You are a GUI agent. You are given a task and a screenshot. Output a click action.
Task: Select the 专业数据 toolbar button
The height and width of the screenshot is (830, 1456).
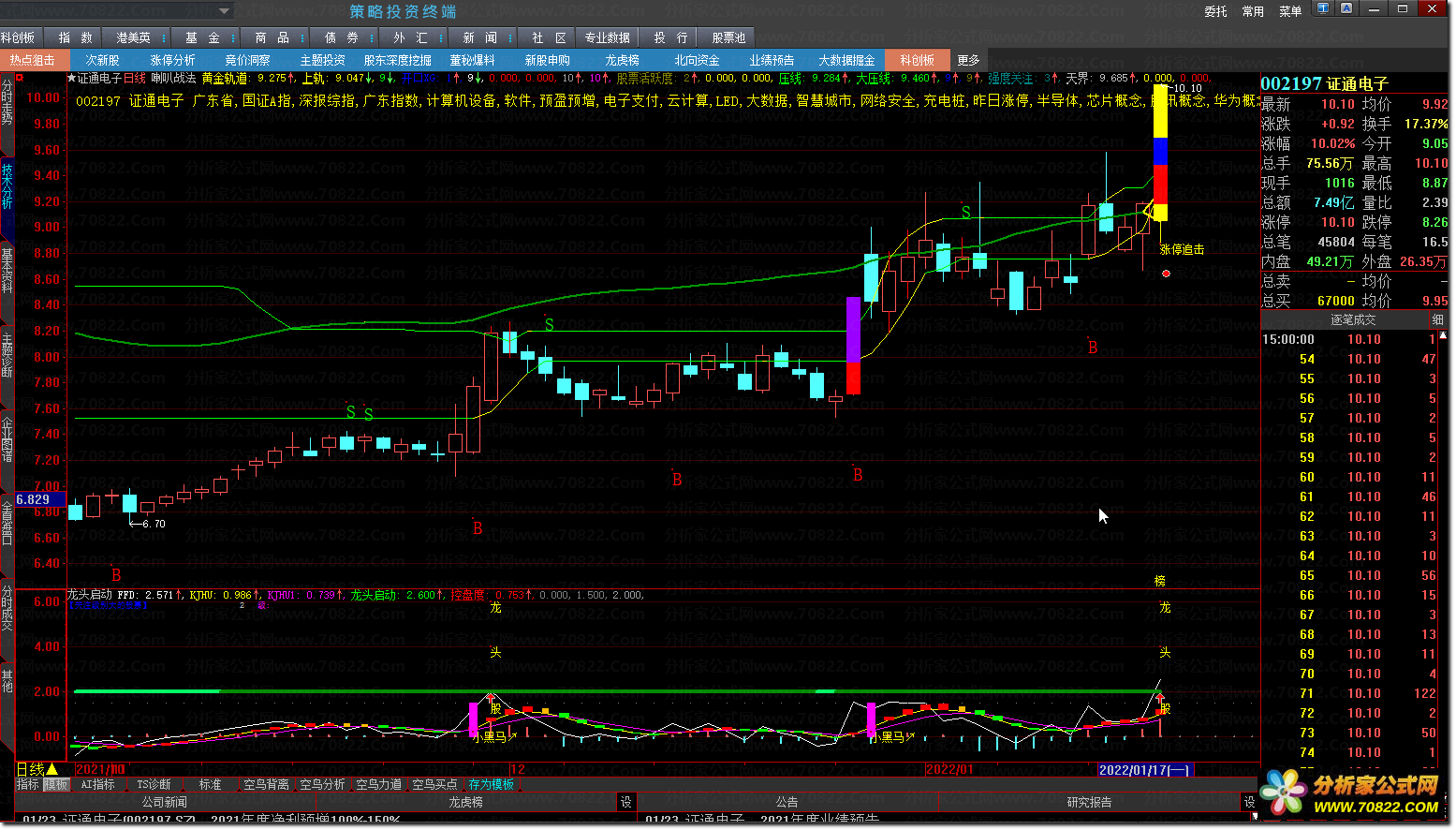click(607, 37)
